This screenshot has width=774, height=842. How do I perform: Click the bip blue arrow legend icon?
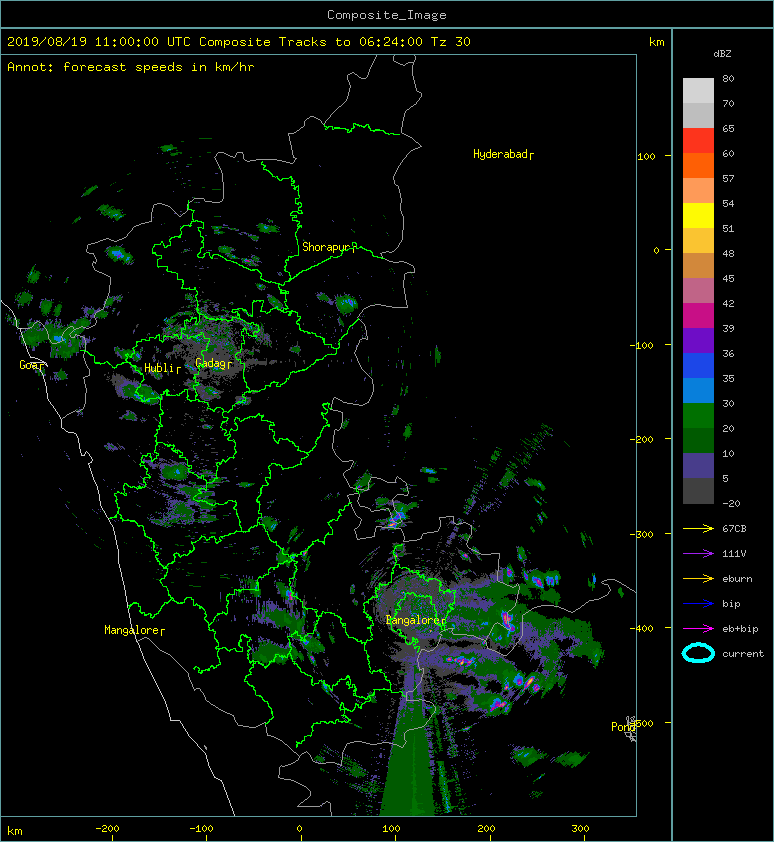698,604
